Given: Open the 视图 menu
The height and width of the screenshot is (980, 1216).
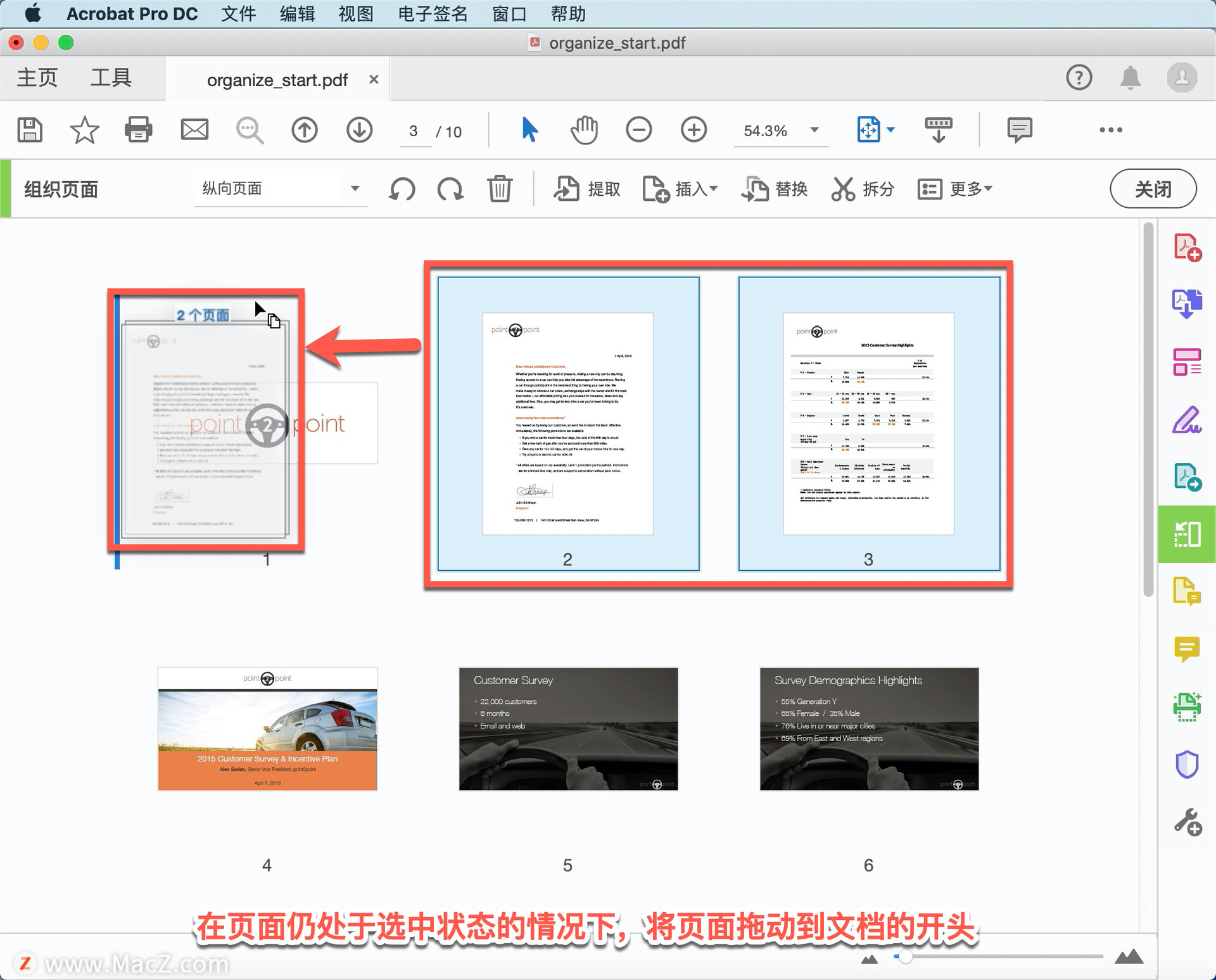Looking at the screenshot, I should pyautogui.click(x=356, y=13).
